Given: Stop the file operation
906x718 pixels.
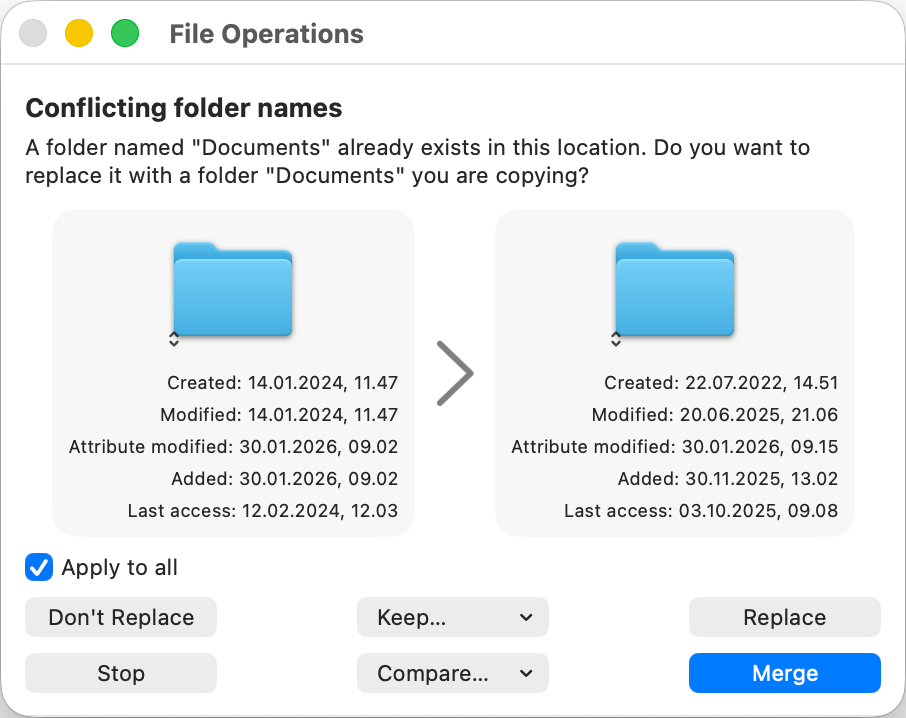Looking at the screenshot, I should [120, 674].
